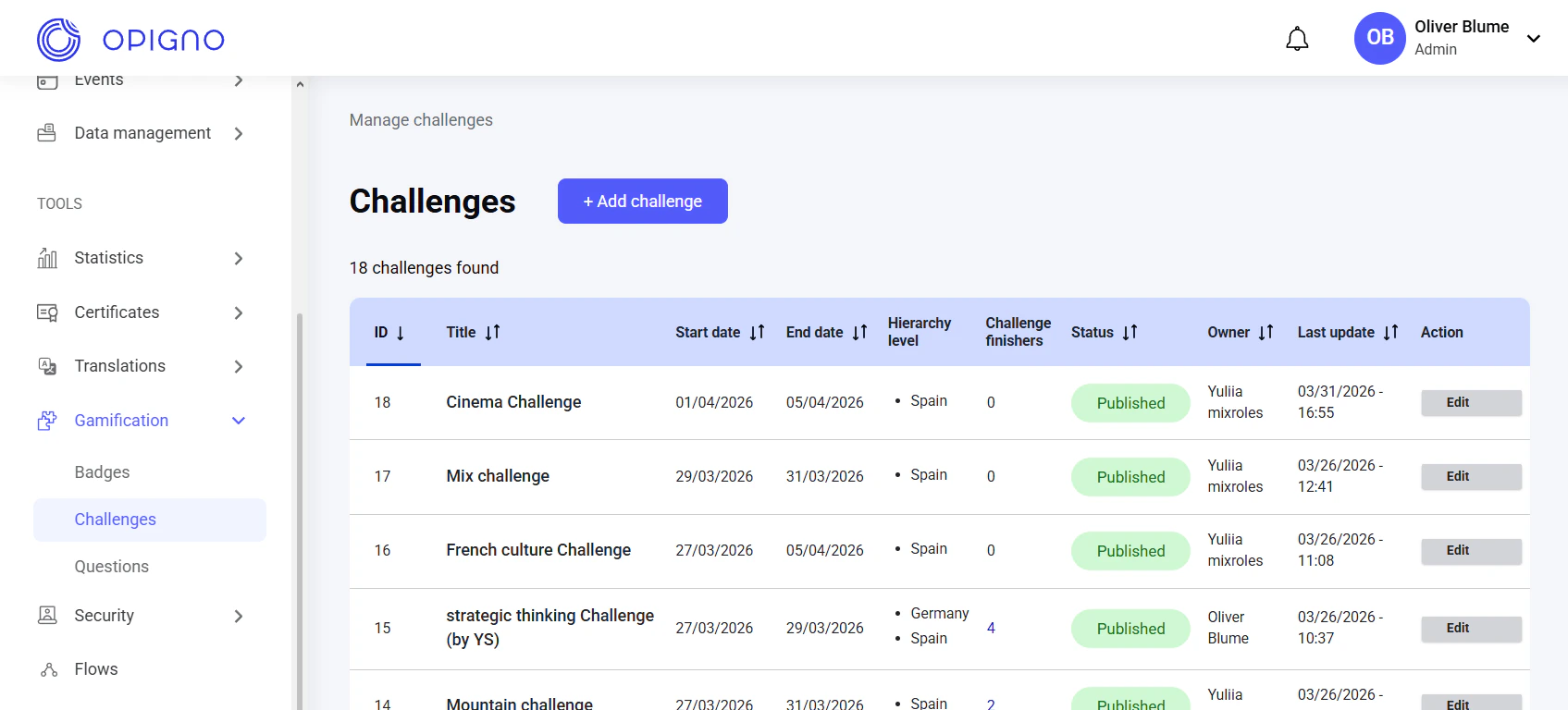Click the Statistics chart icon
Image resolution: width=1568 pixels, height=710 pixels.
coord(47,258)
